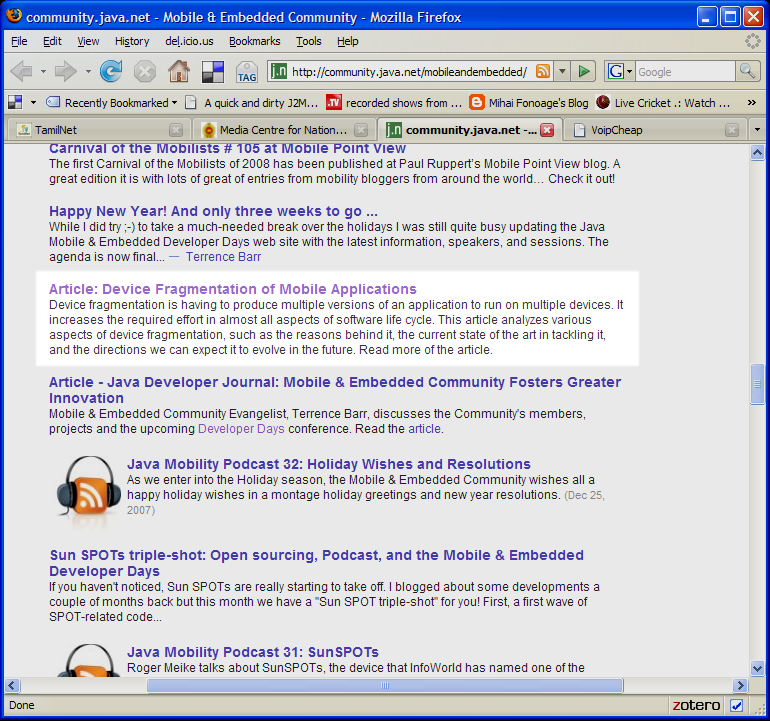Open the list all tabs dropdown
Screen dimensions: 770x721
pos(757,130)
